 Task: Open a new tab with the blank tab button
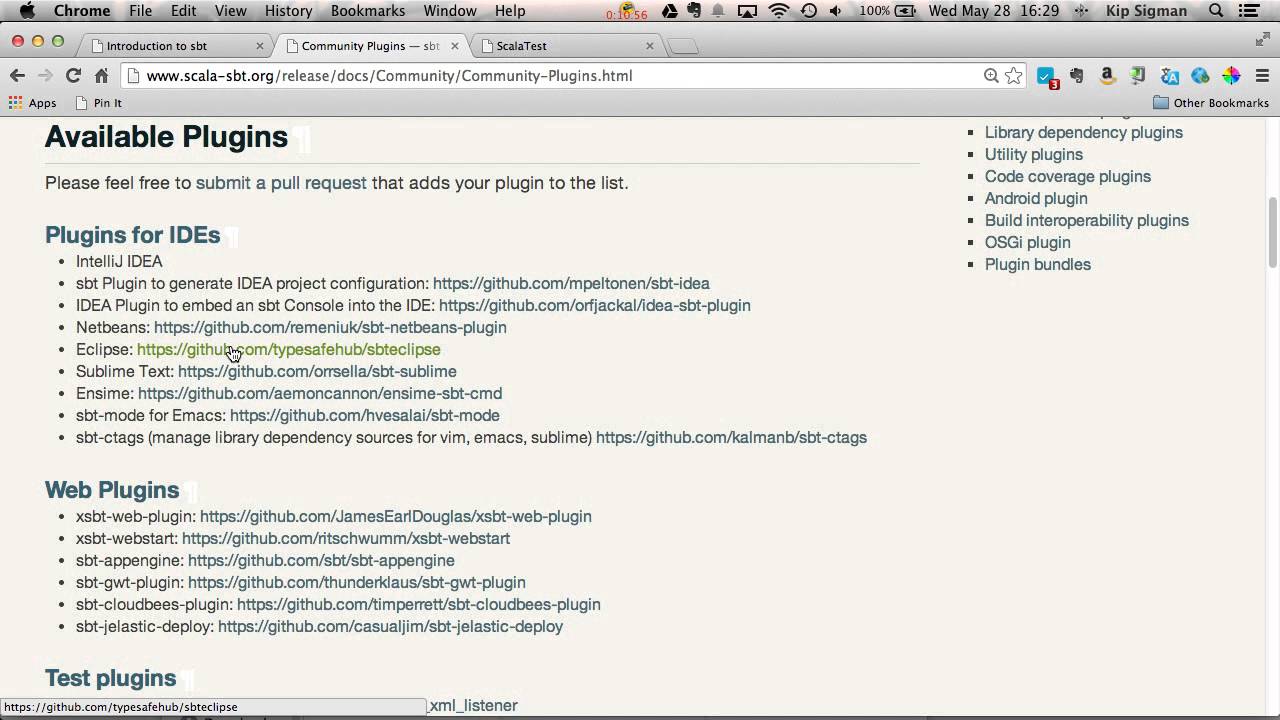(683, 46)
